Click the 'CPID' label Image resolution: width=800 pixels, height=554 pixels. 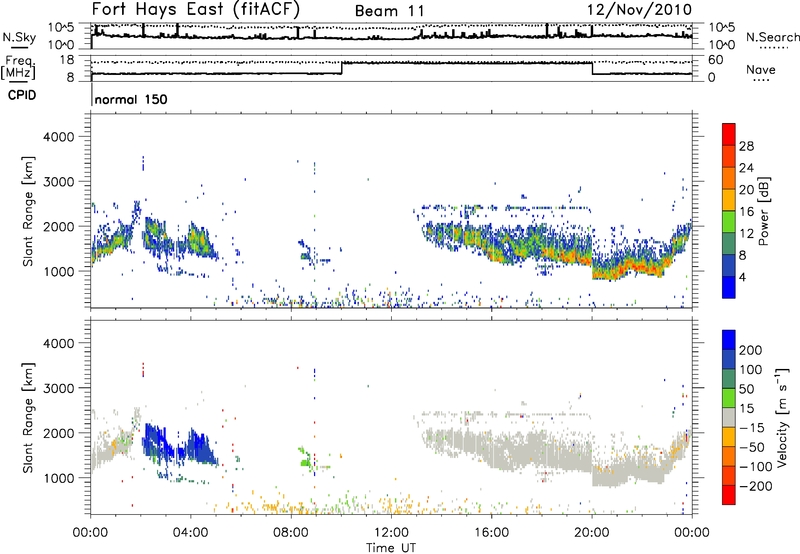[22, 95]
